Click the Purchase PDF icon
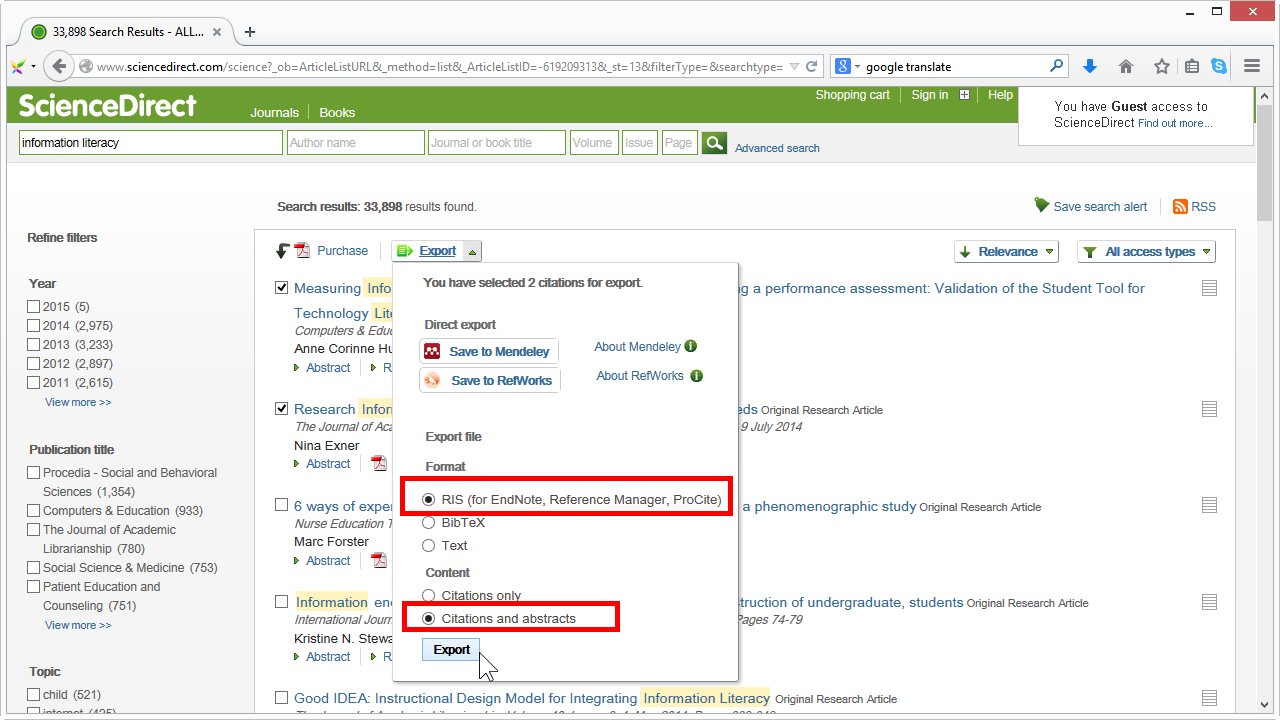1280x720 pixels. pyautogui.click(x=302, y=251)
